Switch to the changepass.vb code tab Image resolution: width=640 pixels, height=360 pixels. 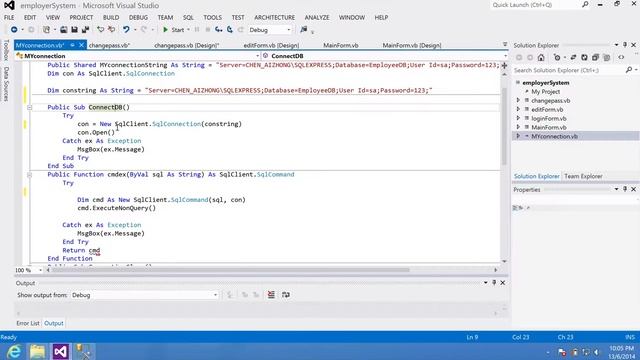[x=109, y=45]
